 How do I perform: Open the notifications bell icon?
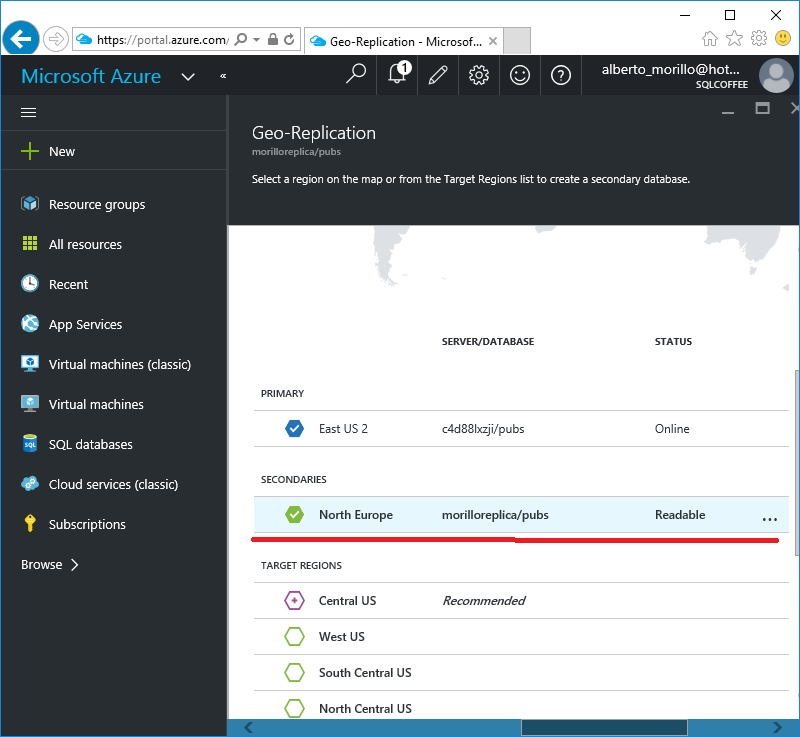pyautogui.click(x=398, y=74)
